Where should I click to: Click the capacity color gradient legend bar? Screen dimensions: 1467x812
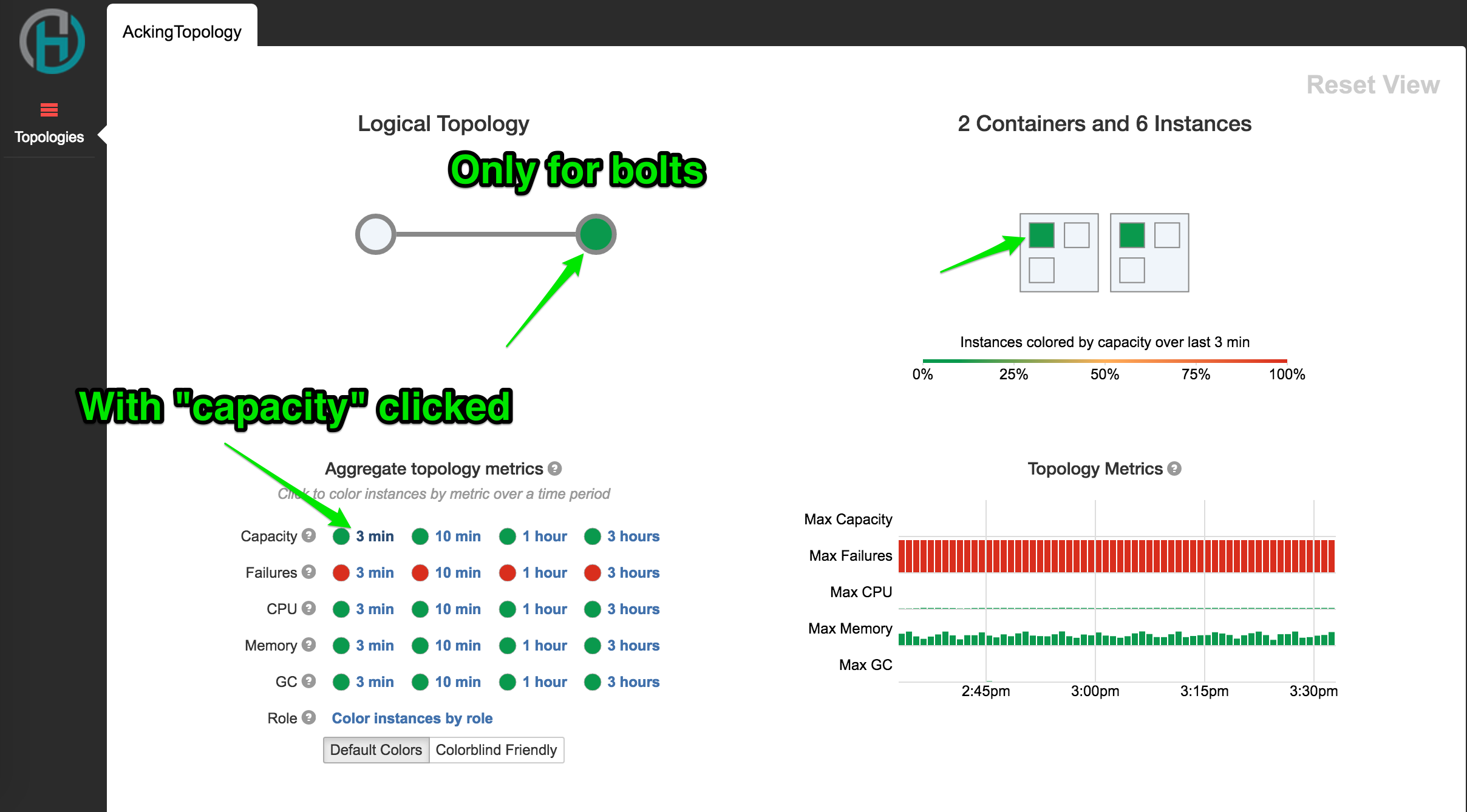click(x=1105, y=361)
